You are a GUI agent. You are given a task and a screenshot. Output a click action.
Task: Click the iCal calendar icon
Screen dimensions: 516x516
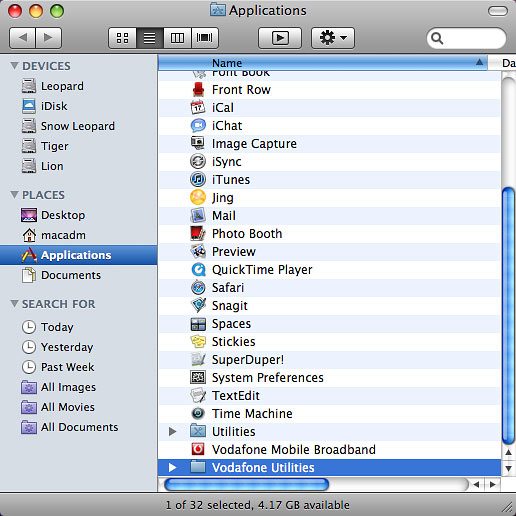coord(198,108)
